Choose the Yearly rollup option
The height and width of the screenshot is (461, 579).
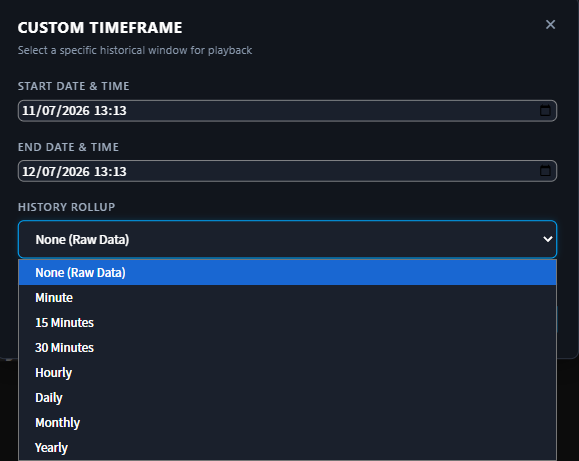[287, 448]
